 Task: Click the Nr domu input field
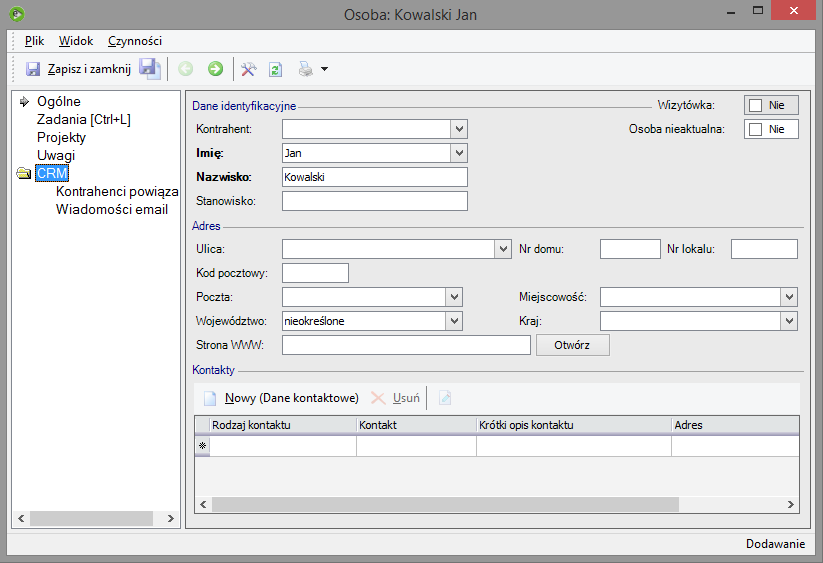(630, 249)
